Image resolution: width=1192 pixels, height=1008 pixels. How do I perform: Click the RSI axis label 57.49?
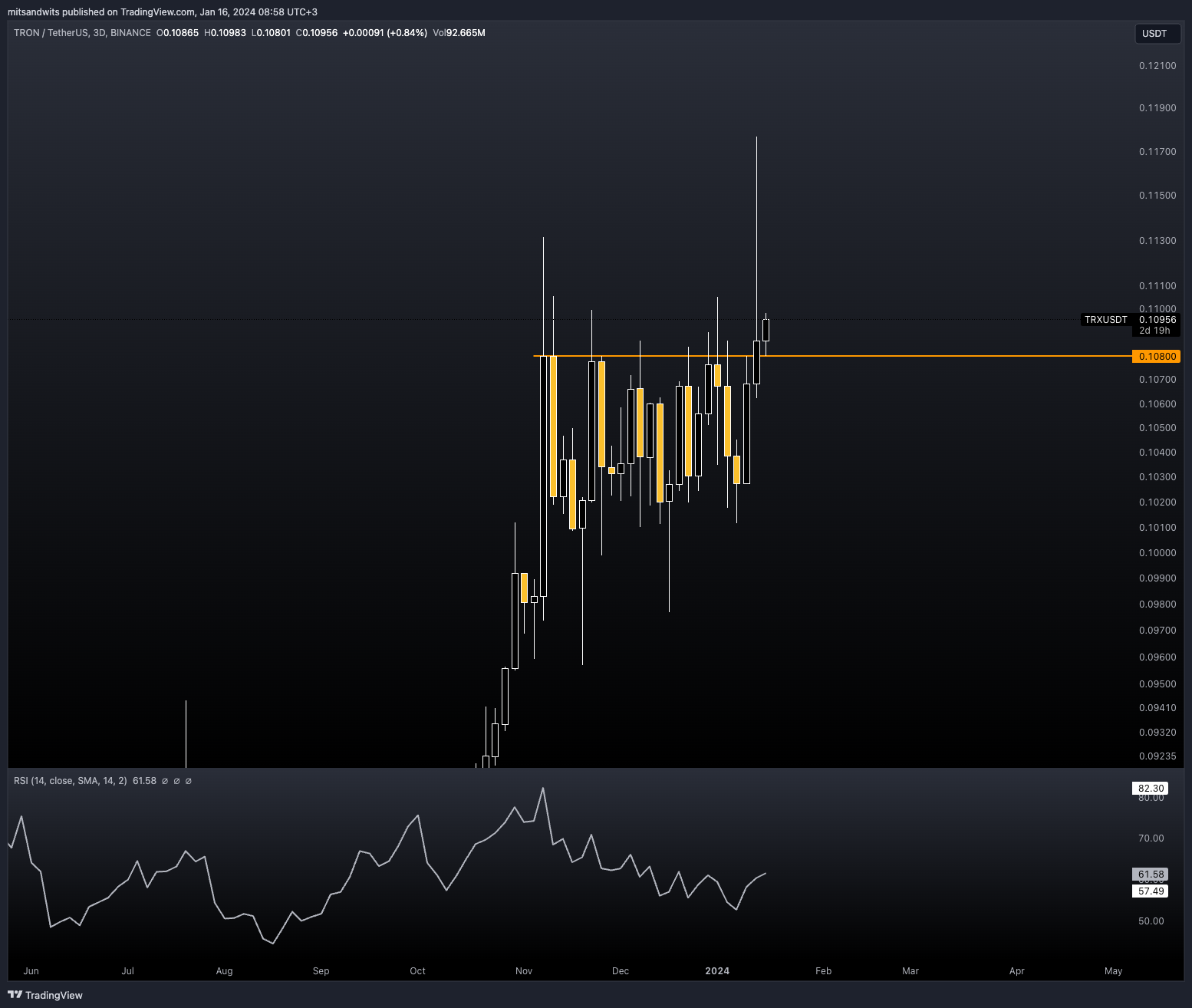[1151, 891]
